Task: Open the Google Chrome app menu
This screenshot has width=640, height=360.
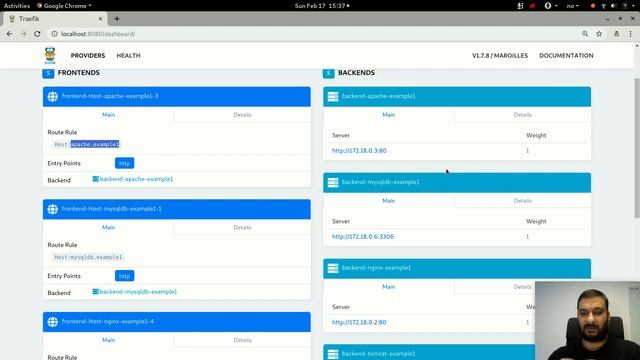Action: (64, 6)
